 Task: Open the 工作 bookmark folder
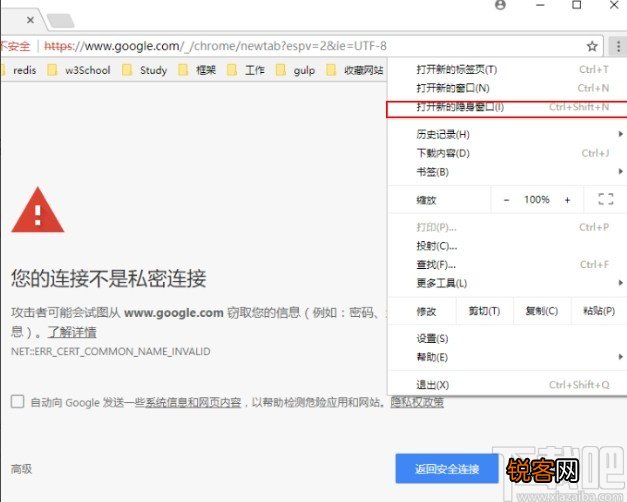click(x=246, y=70)
